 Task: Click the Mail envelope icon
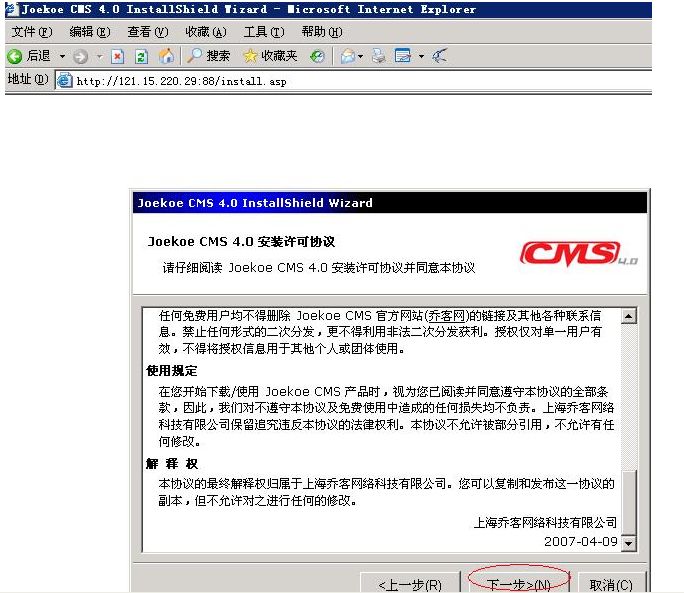348,56
